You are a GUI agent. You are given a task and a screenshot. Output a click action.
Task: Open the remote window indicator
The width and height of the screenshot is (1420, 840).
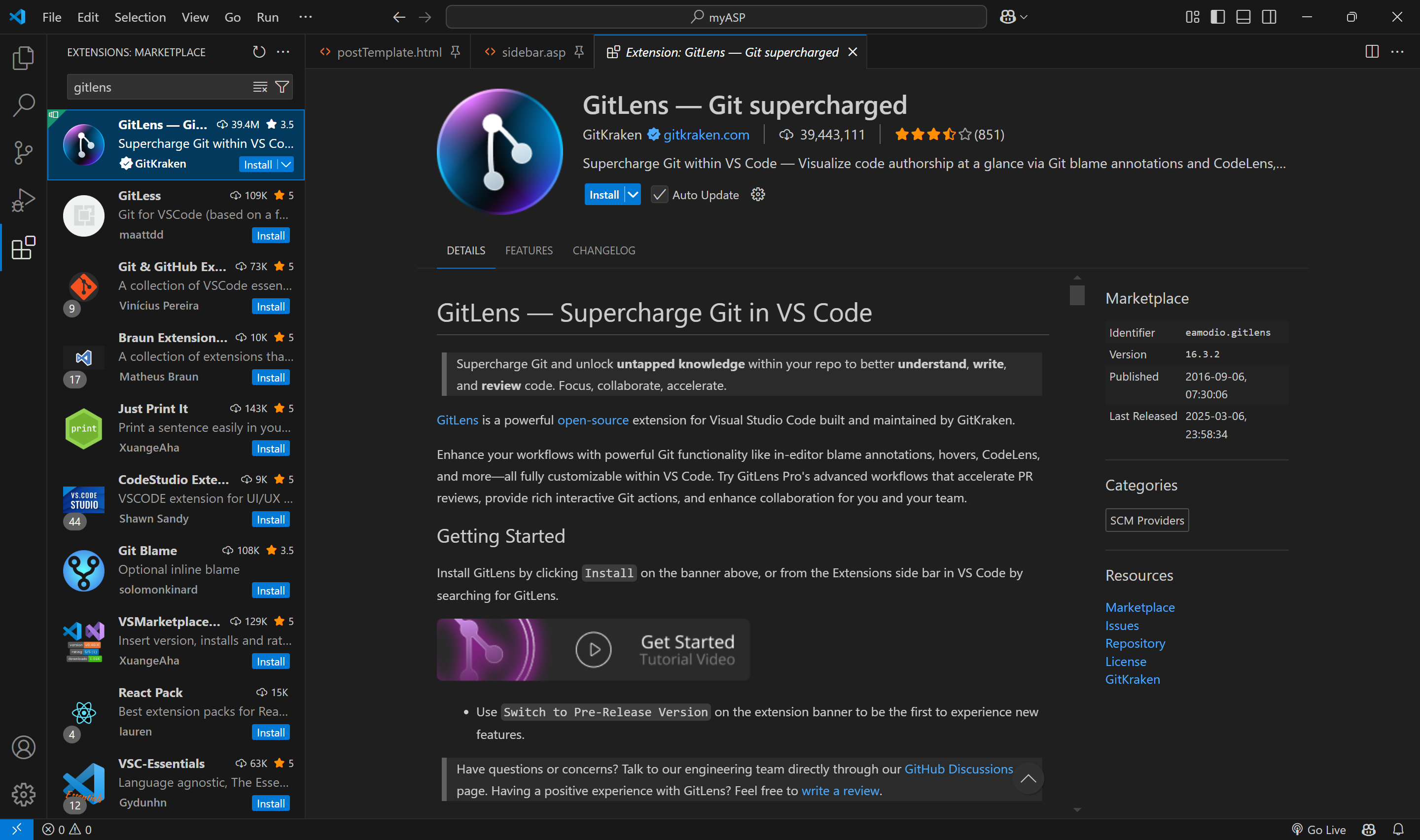tap(16, 829)
